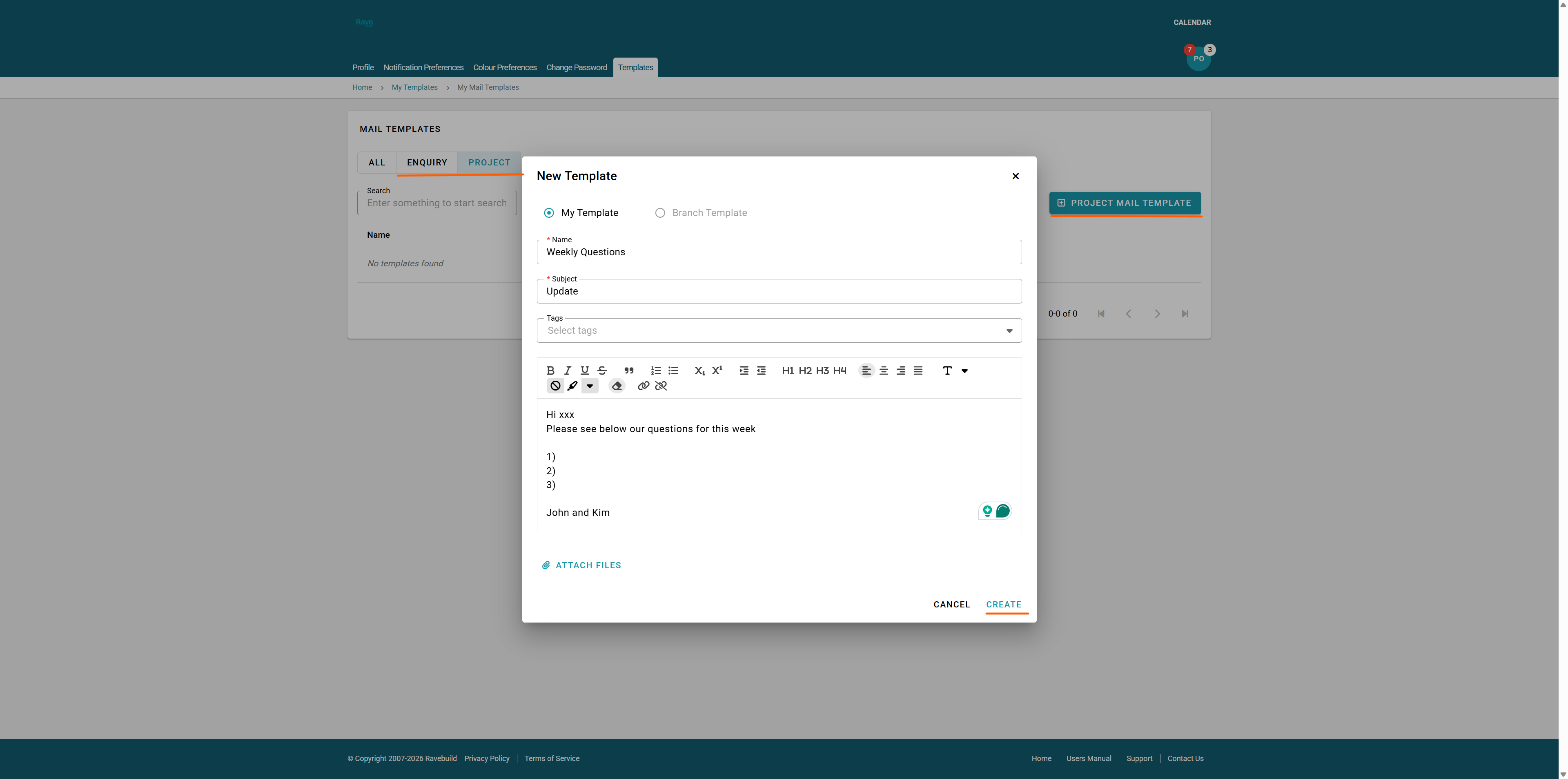The width and height of the screenshot is (1568, 779).
Task: Open the font size T dropdown arrow
Action: pyautogui.click(x=965, y=371)
